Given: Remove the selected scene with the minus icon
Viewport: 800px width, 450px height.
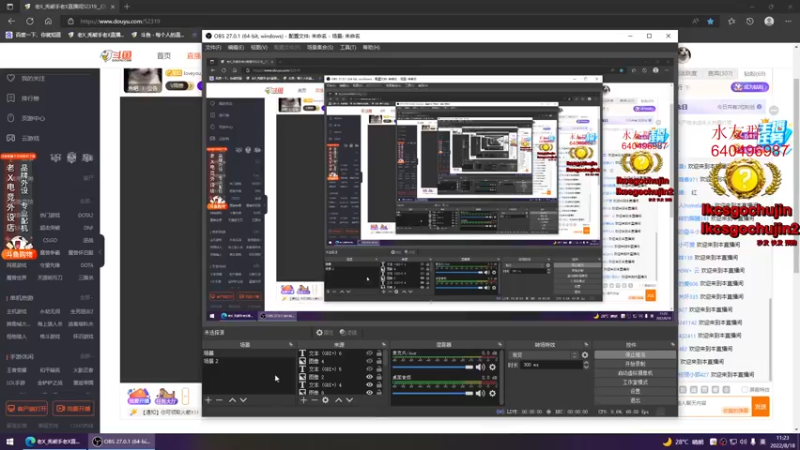Looking at the screenshot, I should click(x=219, y=401).
